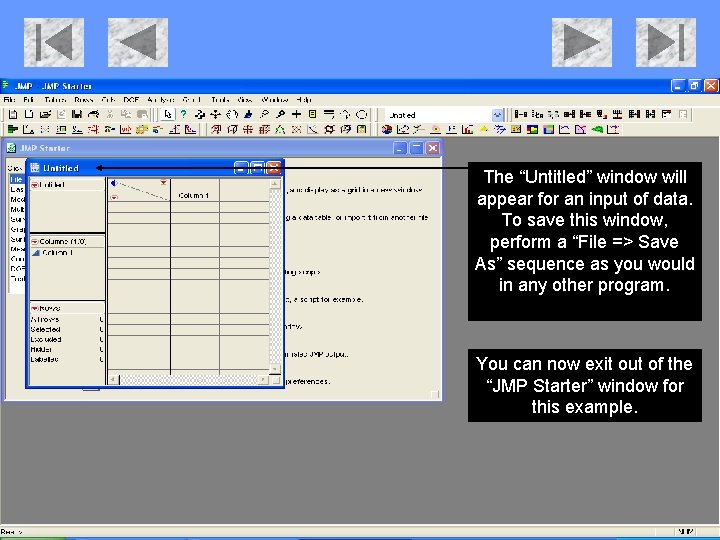Click the last icon in second toolbar row
Viewport: 720px width, 540px height.
[x=613, y=129]
